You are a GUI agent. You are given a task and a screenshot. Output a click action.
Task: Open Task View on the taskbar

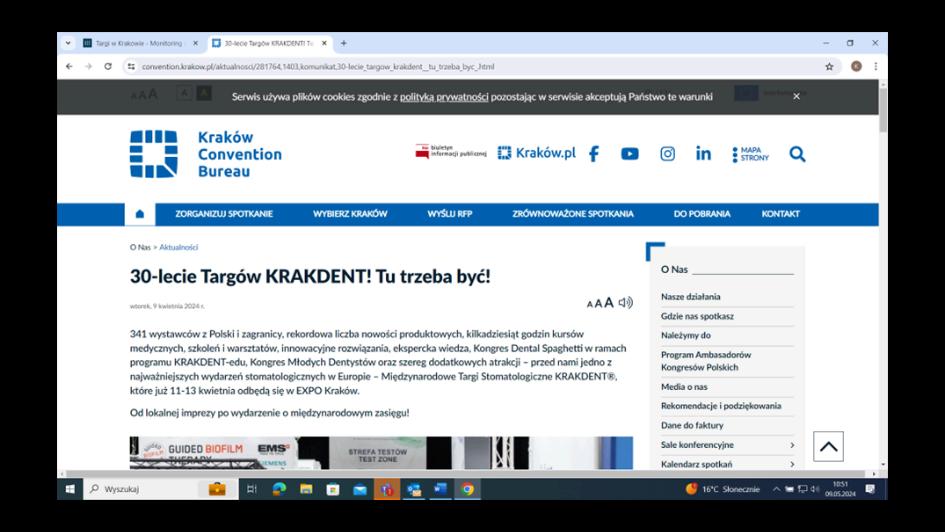[x=252, y=489]
